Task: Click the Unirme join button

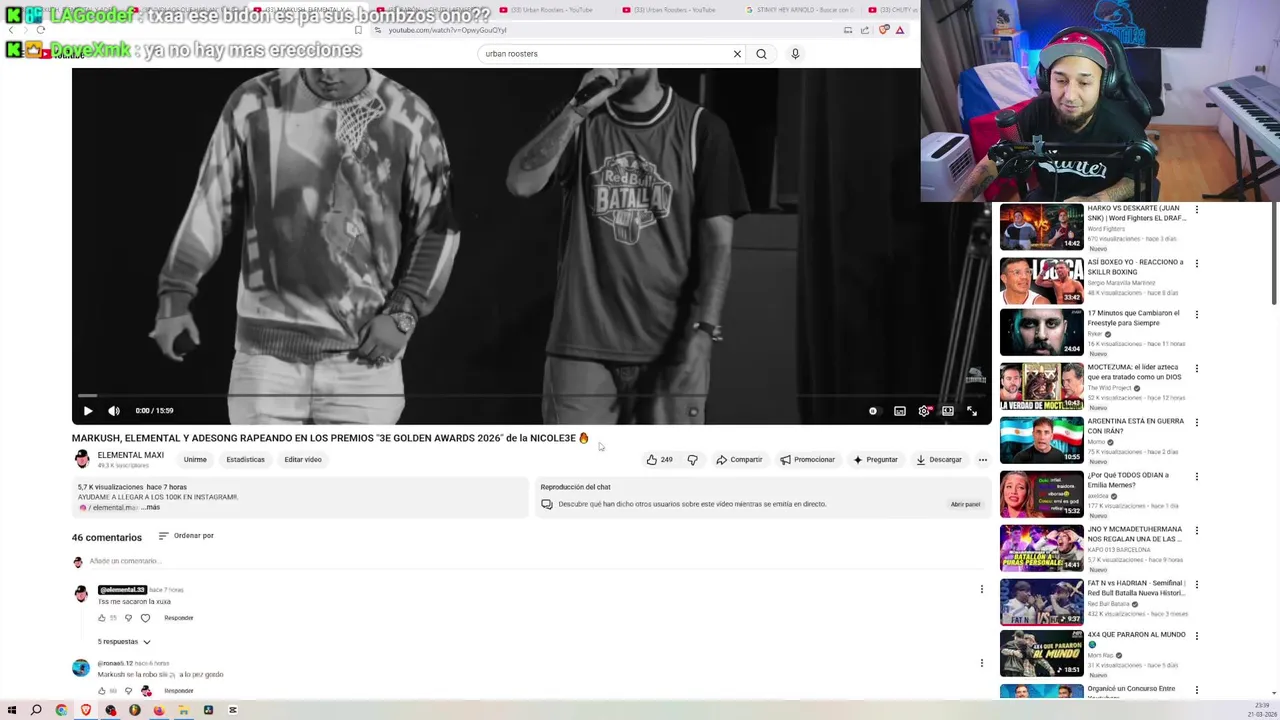Action: [195, 460]
